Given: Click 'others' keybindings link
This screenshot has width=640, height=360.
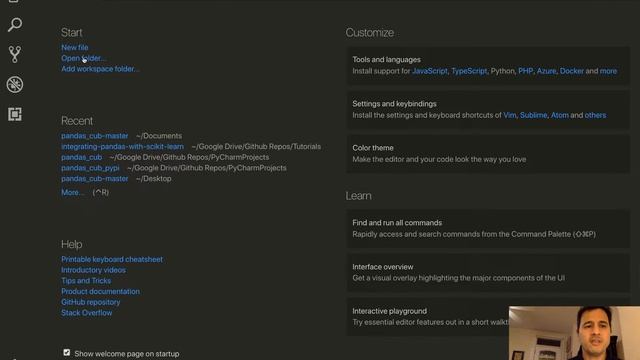Looking at the screenshot, I should 595,115.
